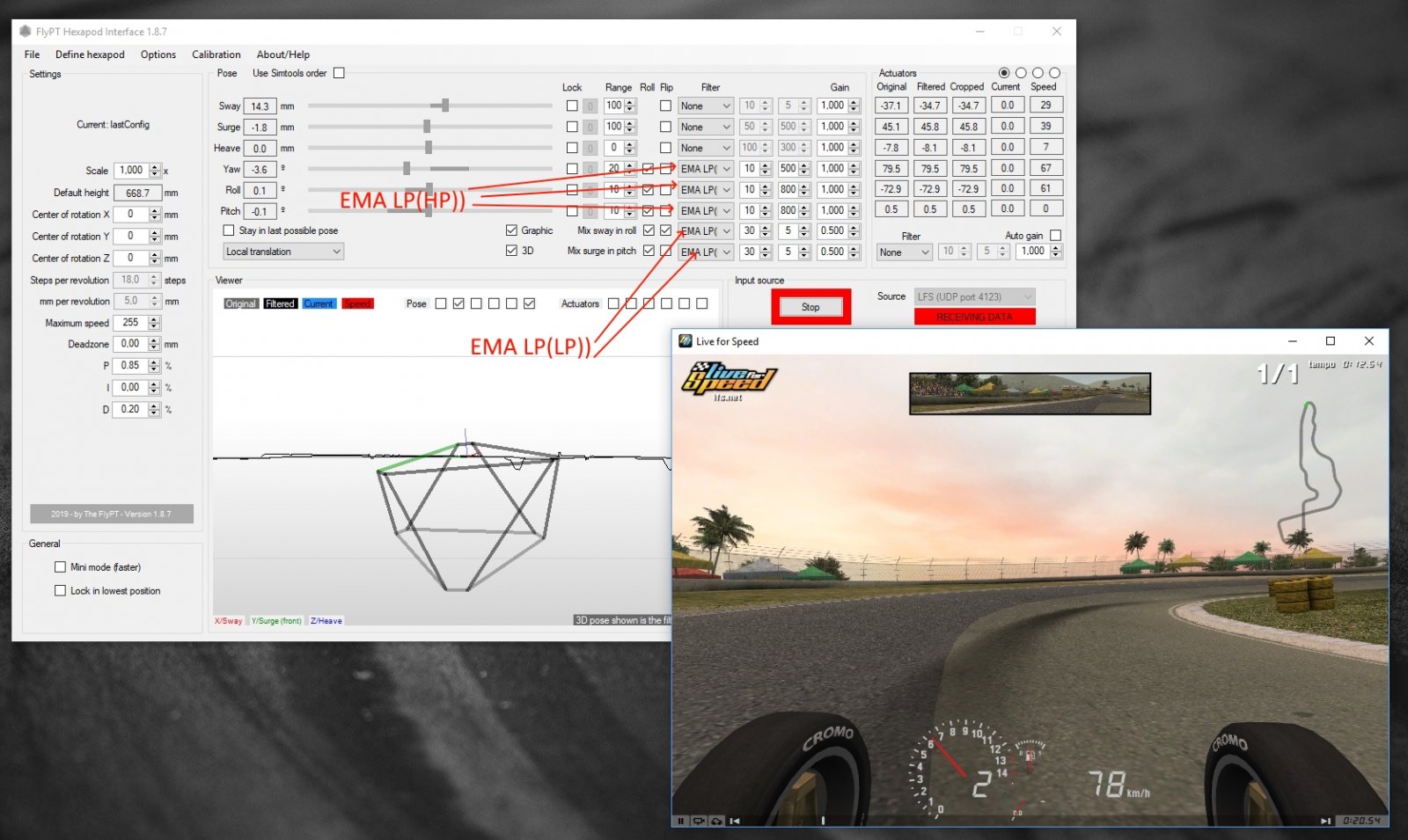
Task: Click the Stop button
Action: (x=810, y=307)
